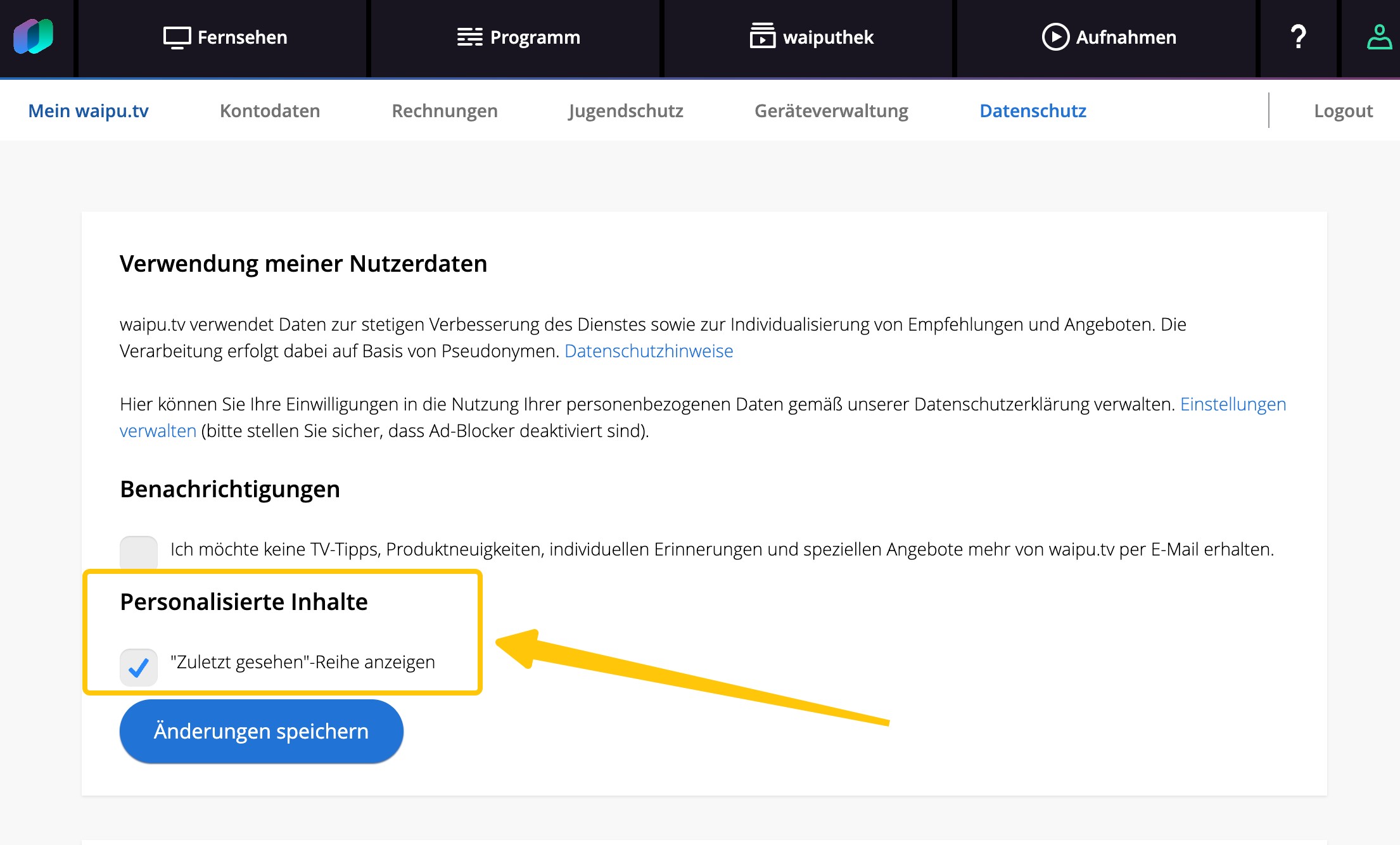Click the highlighted Personalisierte Inhalte heading
Image resolution: width=1400 pixels, height=845 pixels.
coord(243,601)
